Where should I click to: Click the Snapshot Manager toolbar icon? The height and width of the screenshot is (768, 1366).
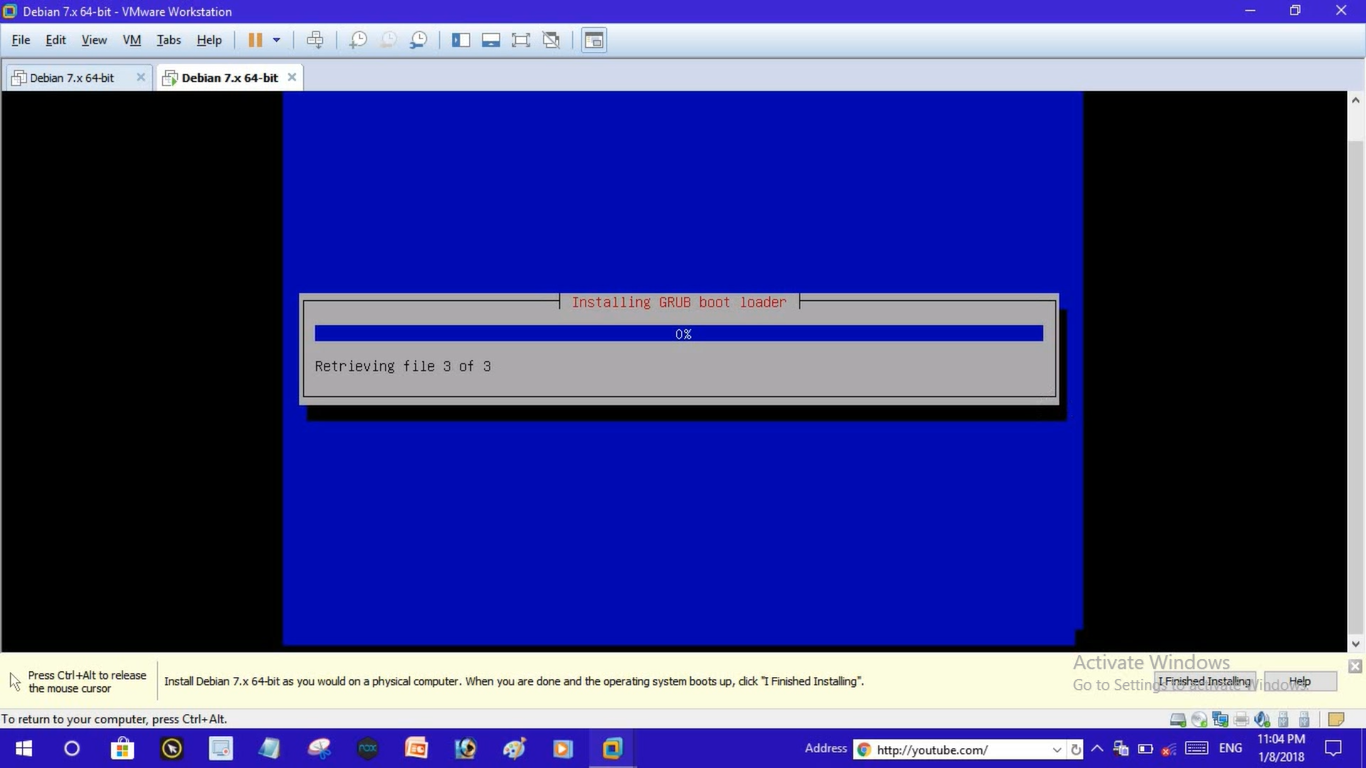pos(419,40)
